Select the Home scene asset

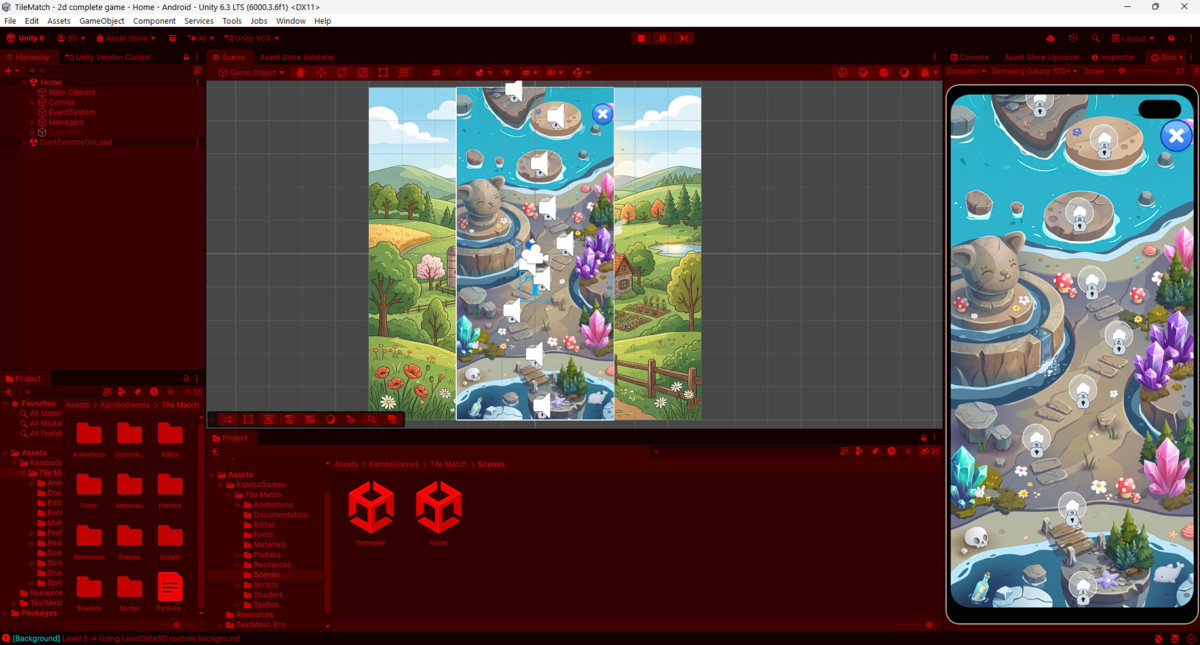click(438, 512)
